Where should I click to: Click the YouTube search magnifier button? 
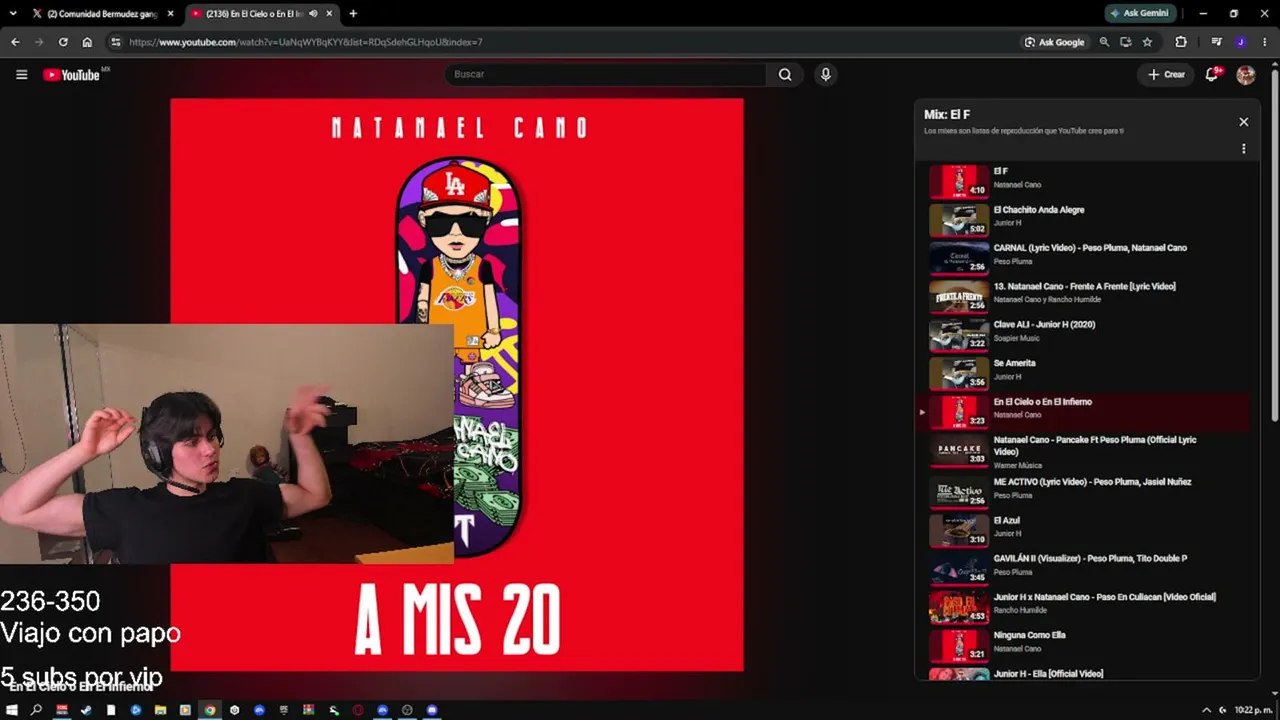point(785,74)
